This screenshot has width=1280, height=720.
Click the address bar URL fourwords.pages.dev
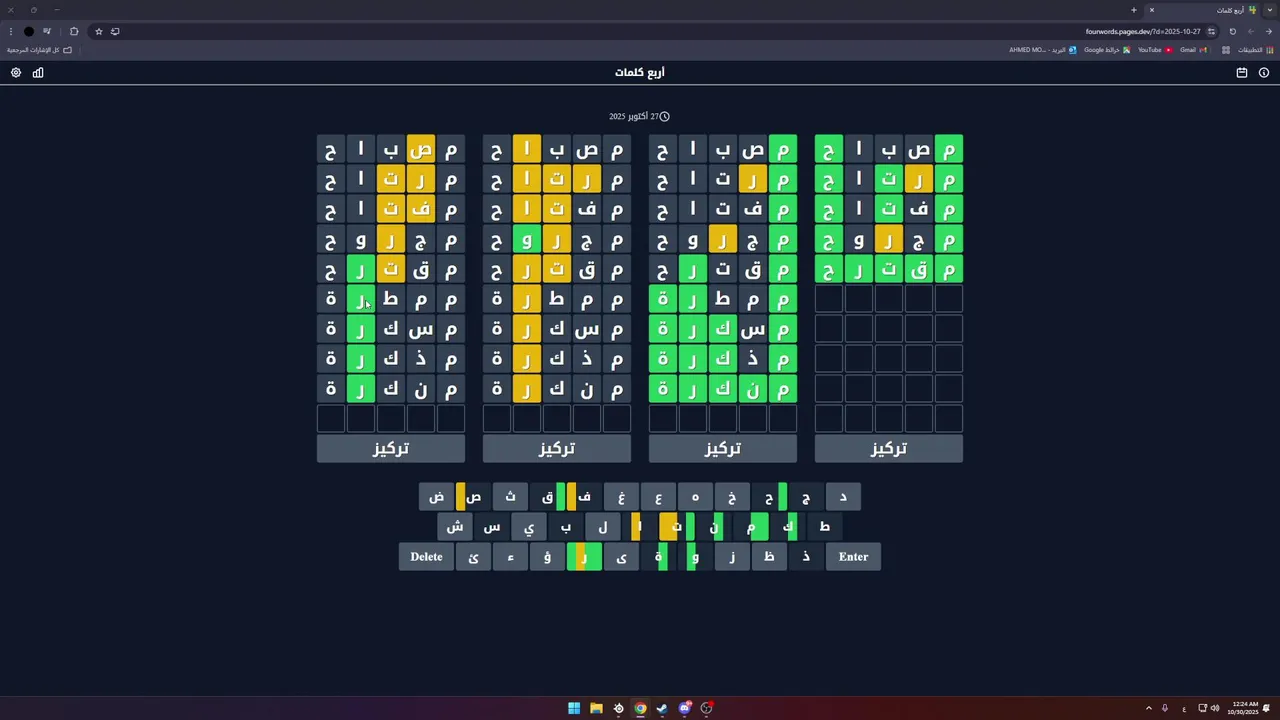[x=1143, y=31]
